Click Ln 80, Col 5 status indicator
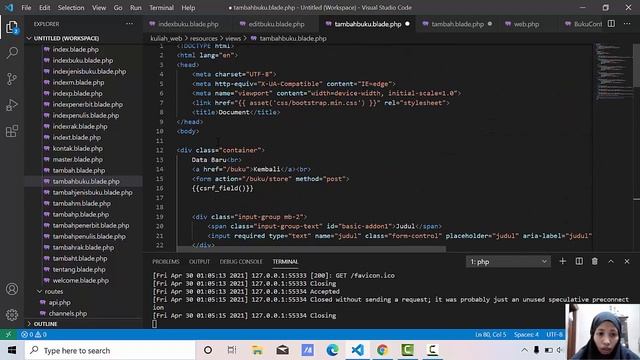 [491, 334]
